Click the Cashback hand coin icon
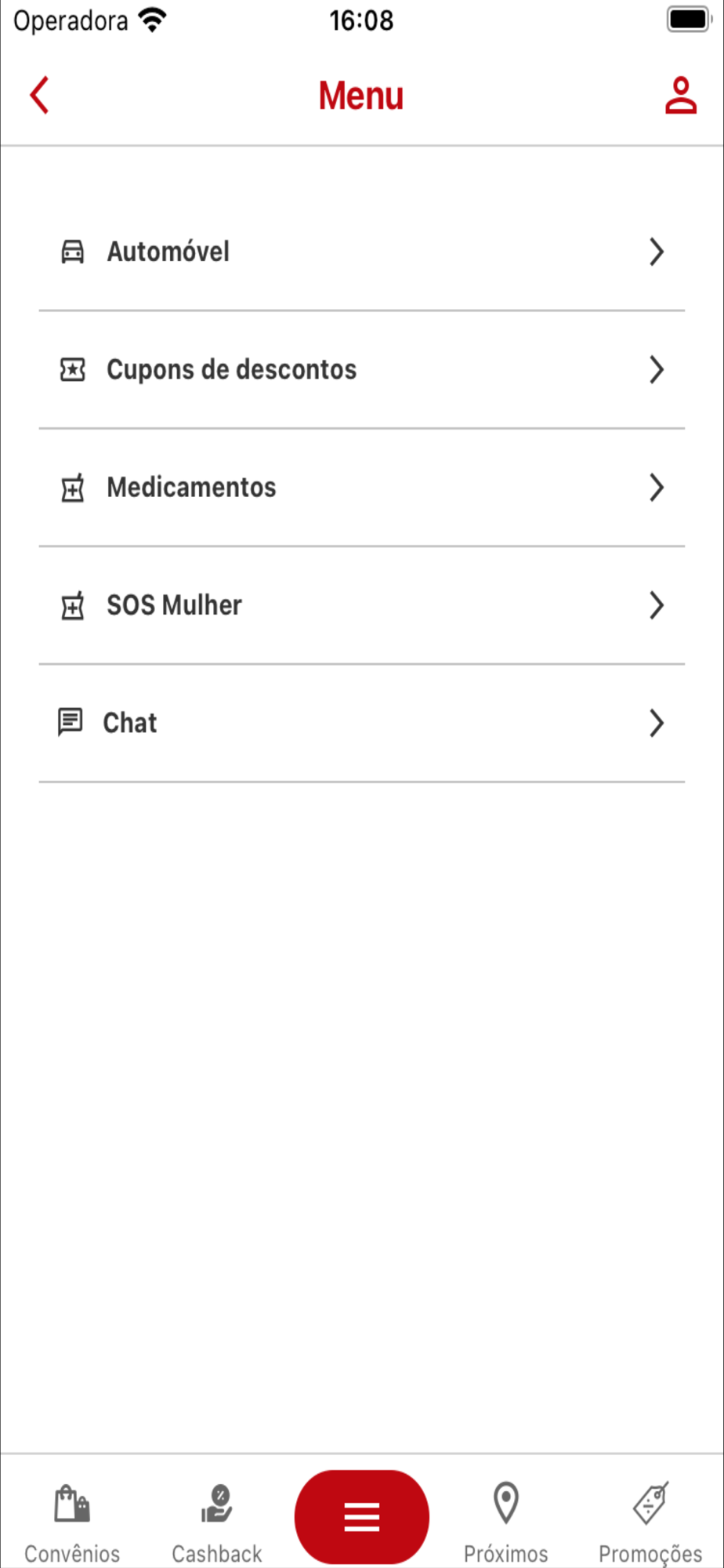Viewport: 724px width, 1568px height. (x=216, y=1503)
